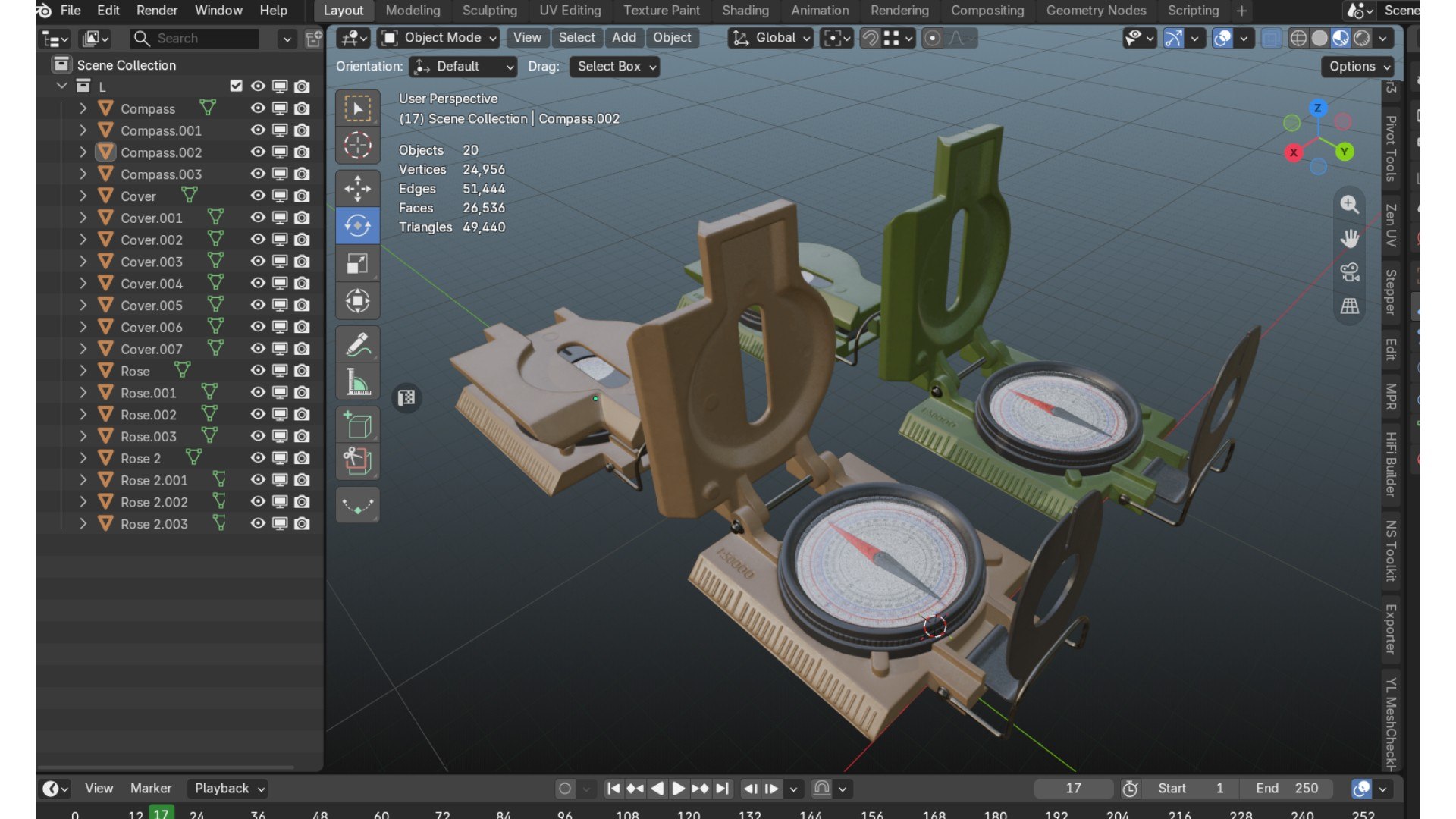Click the zoom magnifier viewport icon
Viewport: 1456px width, 819px height.
1349,205
